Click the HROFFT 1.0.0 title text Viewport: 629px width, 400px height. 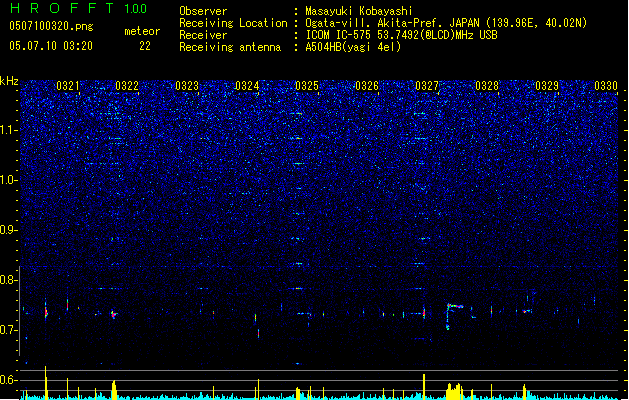tap(79, 8)
